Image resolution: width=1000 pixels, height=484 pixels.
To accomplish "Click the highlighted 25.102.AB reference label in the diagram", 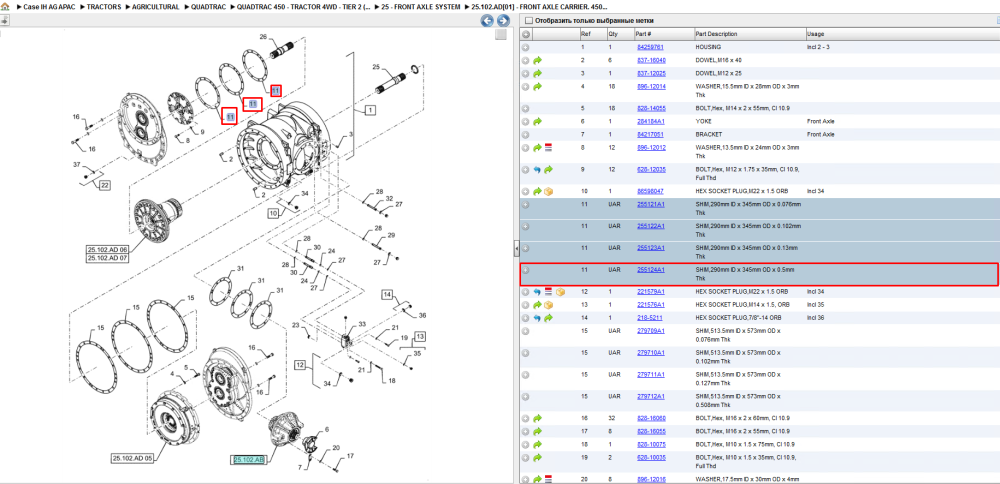I will [x=248, y=460].
